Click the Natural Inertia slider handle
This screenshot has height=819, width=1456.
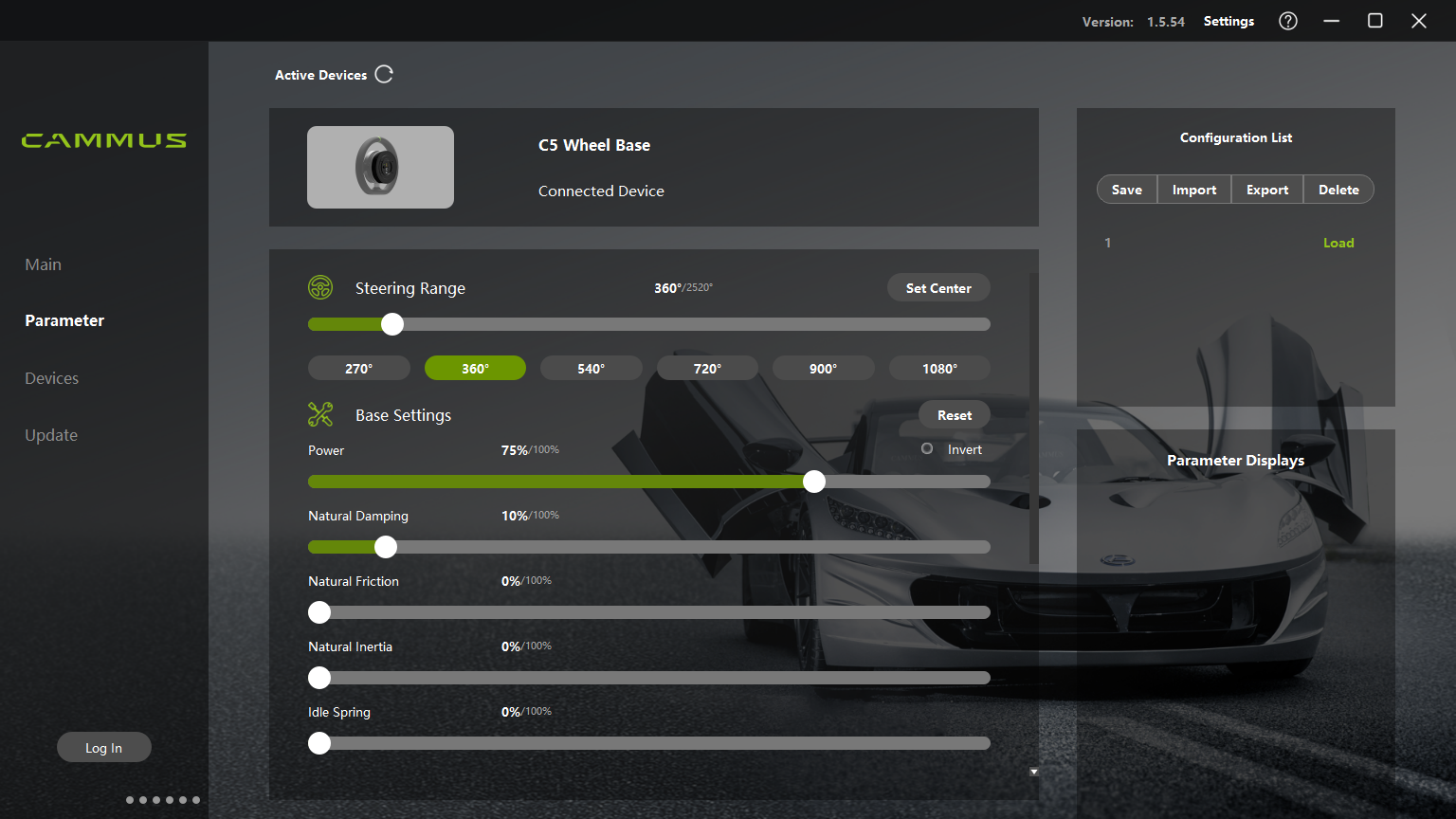coord(319,678)
